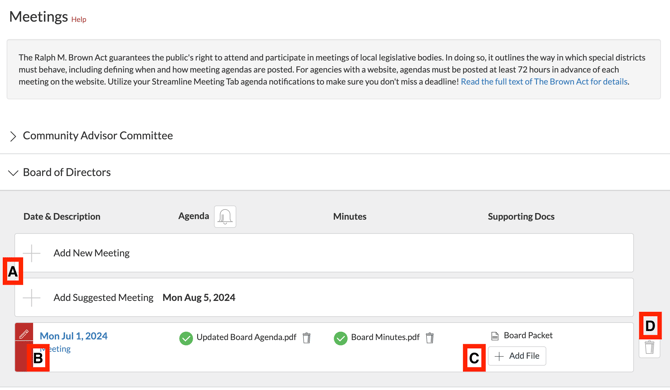
Task: Click Add Suggested Meeting label
Action: [103, 297]
